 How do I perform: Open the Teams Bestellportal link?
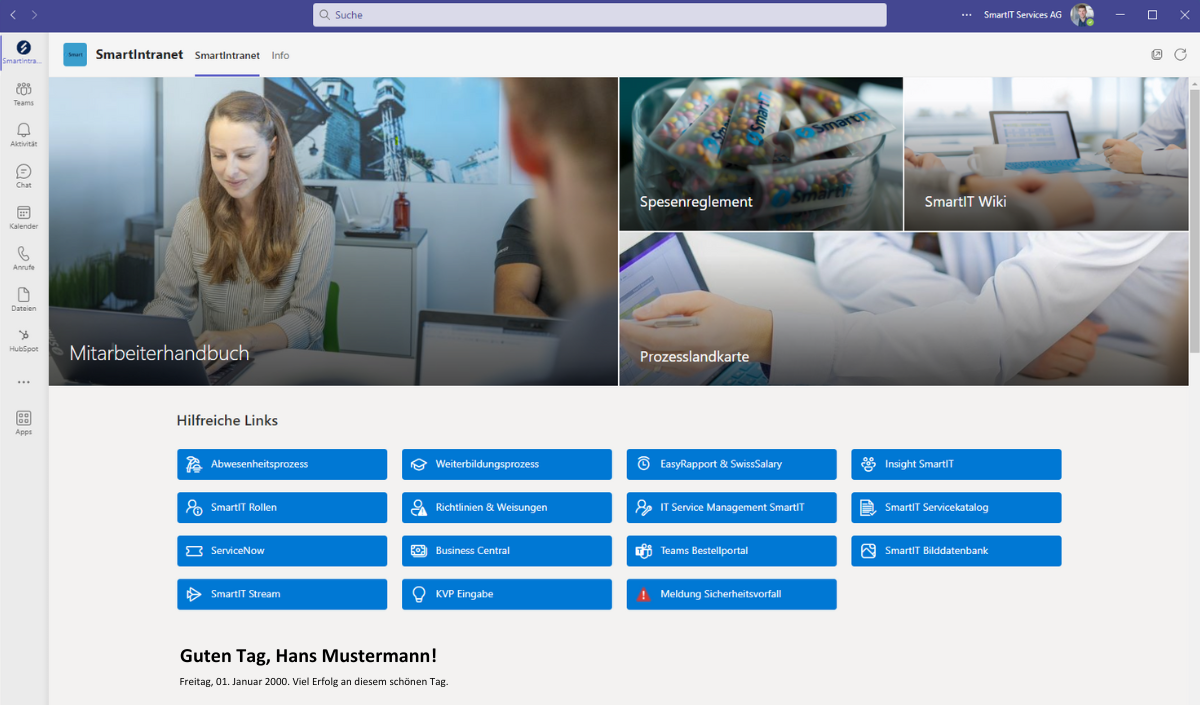tap(732, 551)
